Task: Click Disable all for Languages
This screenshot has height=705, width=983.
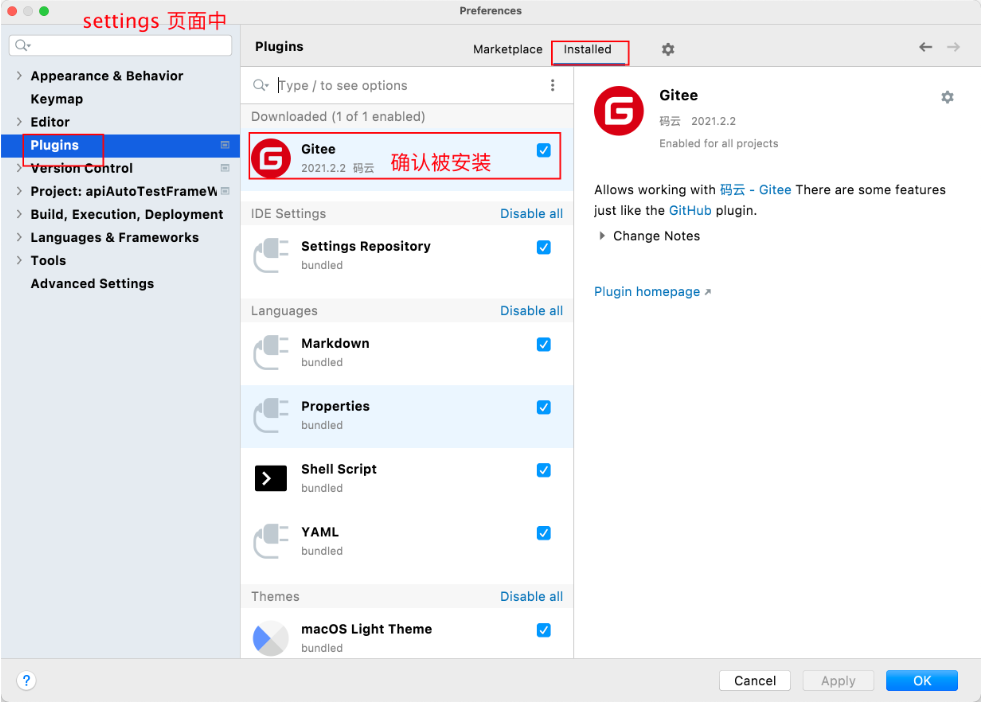Action: click(x=531, y=310)
